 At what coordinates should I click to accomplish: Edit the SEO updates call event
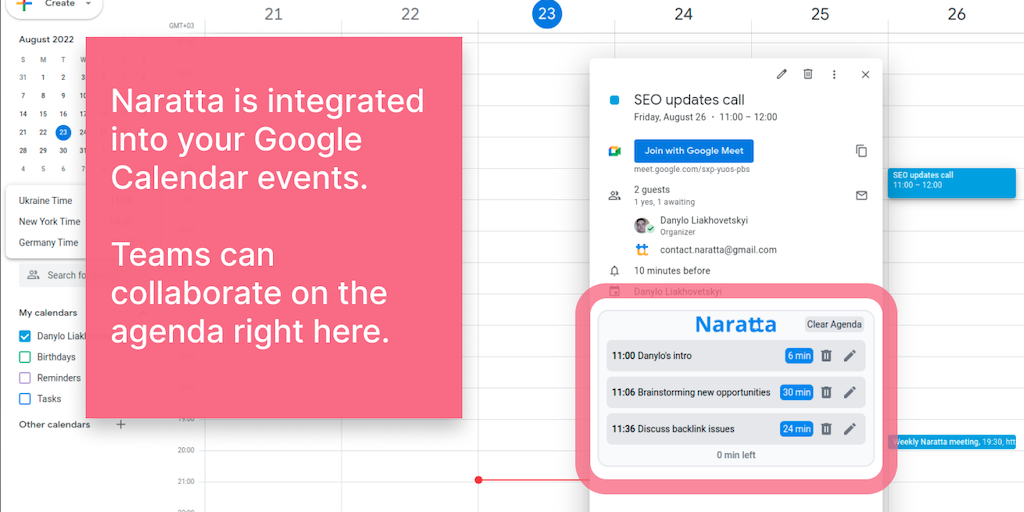click(781, 74)
